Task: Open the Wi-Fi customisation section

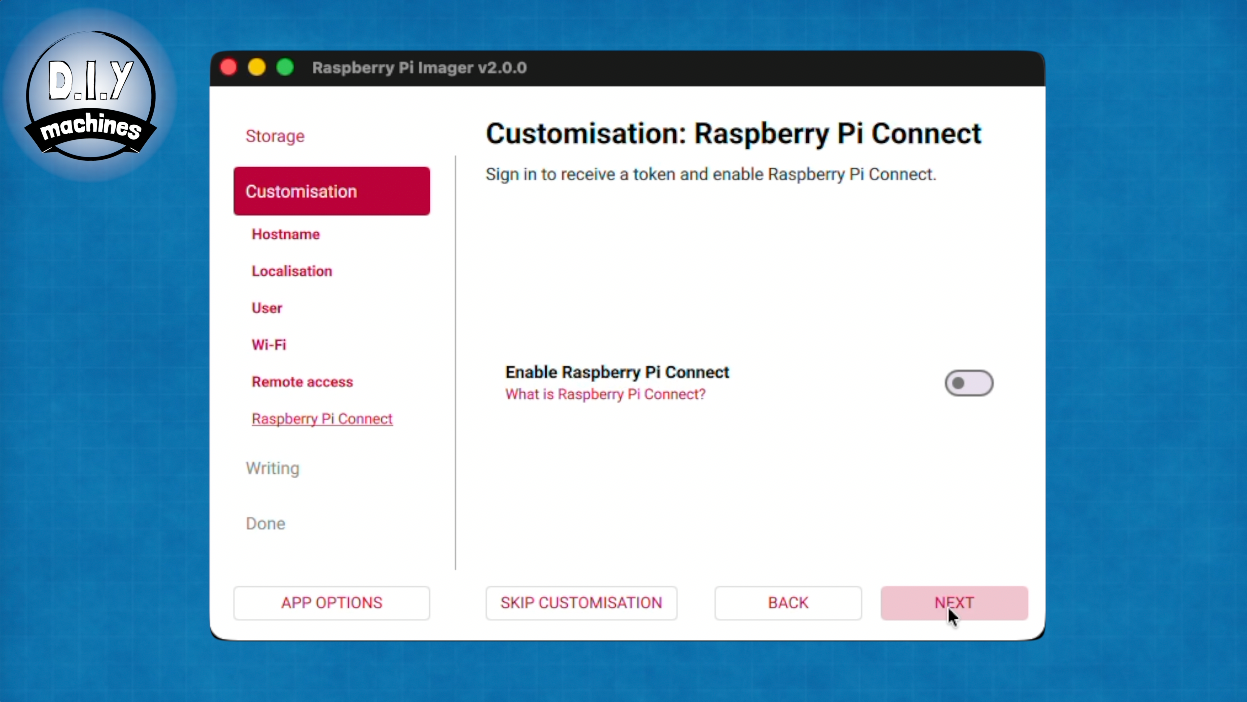Action: [x=269, y=345]
